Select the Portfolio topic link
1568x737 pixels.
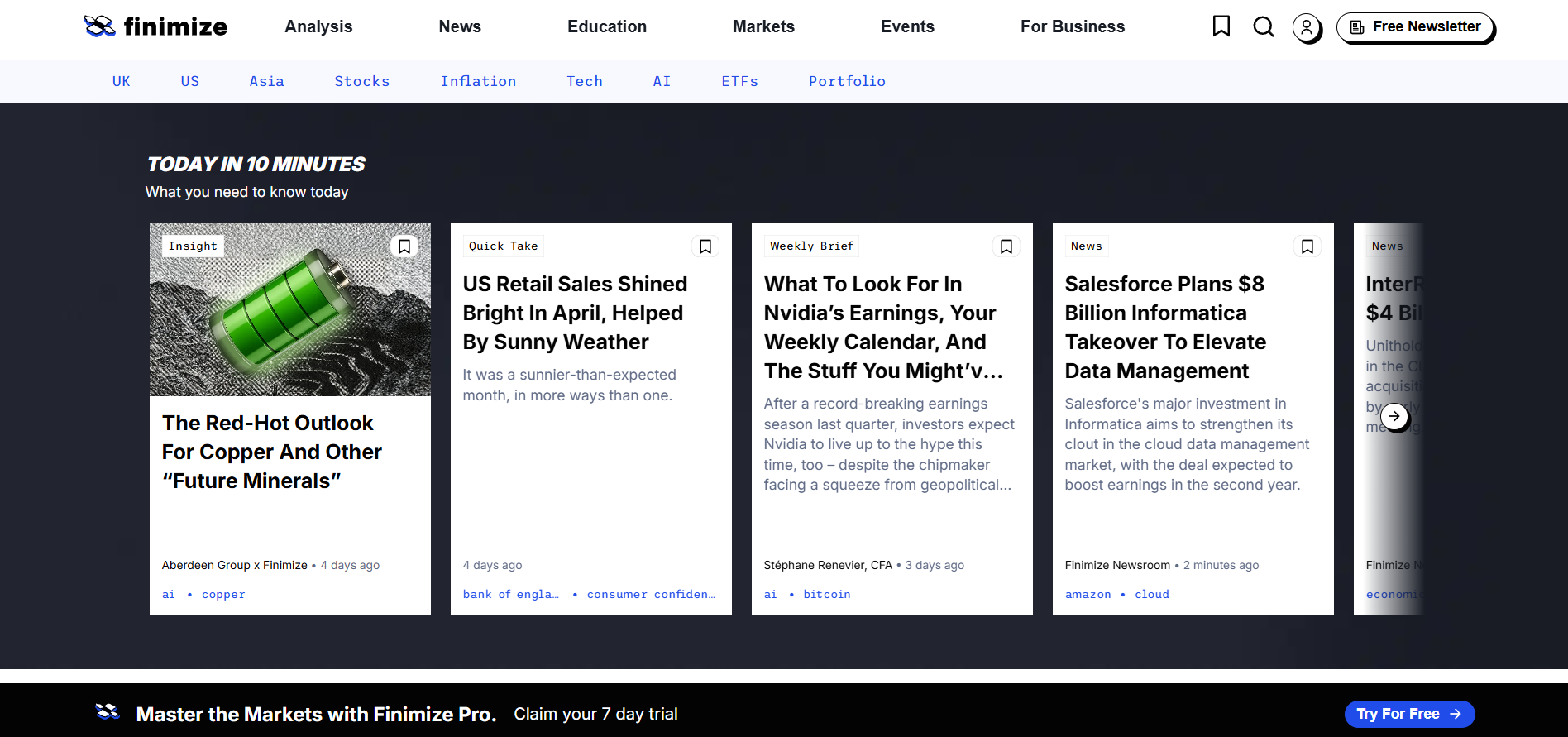pyautogui.click(x=847, y=81)
